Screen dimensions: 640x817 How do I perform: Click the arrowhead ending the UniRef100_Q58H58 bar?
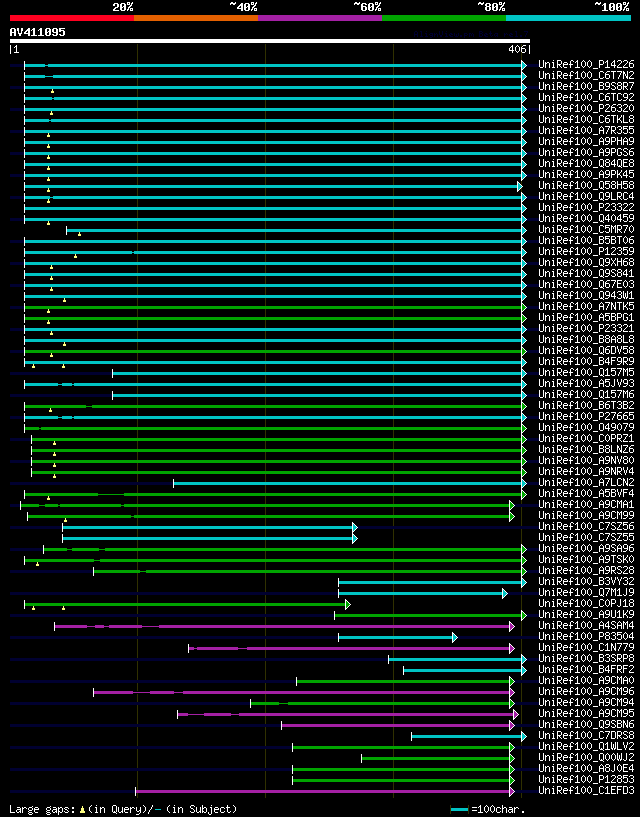point(520,186)
